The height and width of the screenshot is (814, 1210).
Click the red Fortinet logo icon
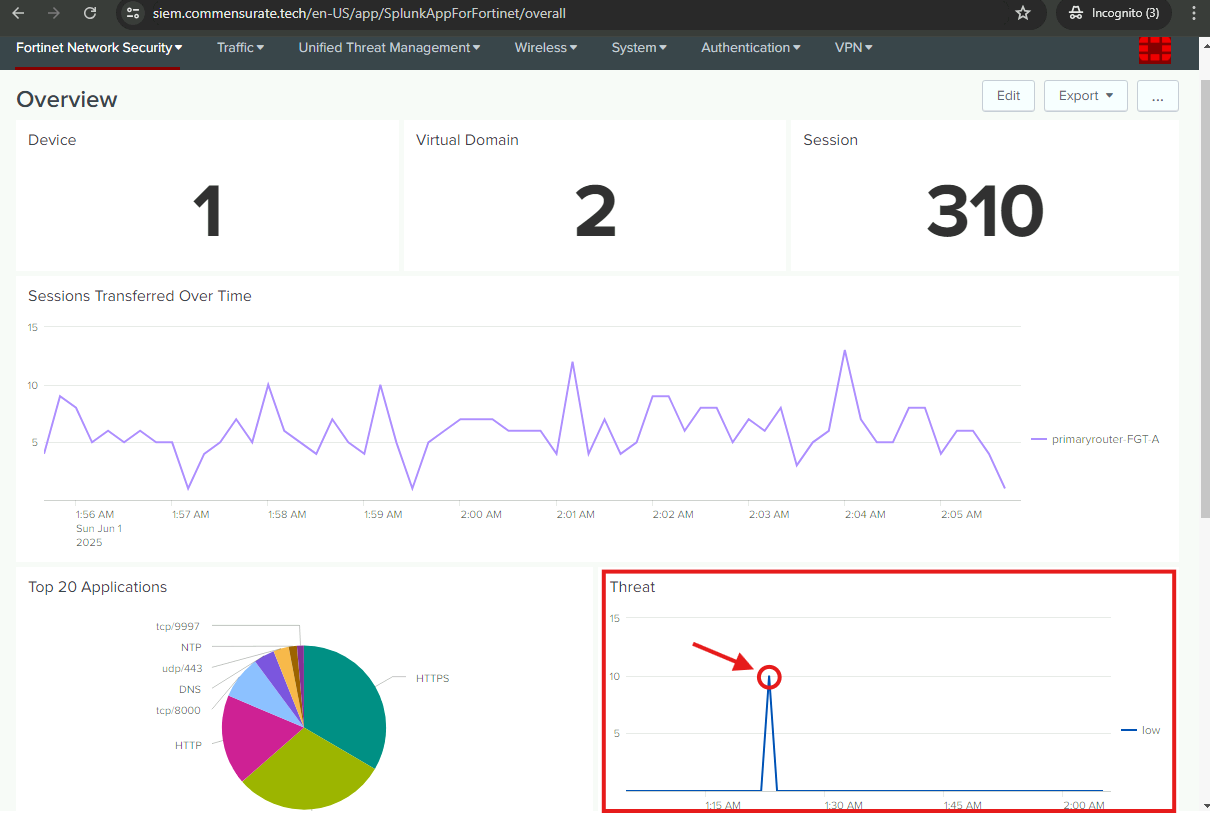(1155, 49)
